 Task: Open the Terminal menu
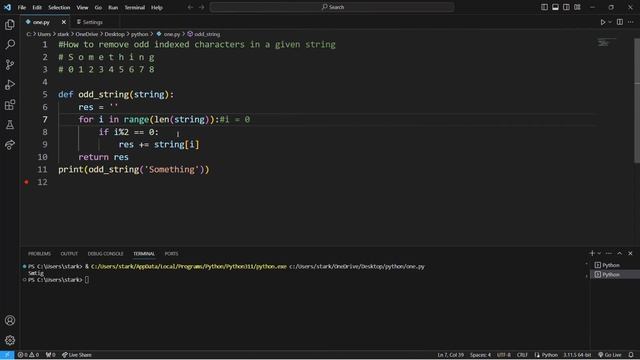pyautogui.click(x=134, y=7)
